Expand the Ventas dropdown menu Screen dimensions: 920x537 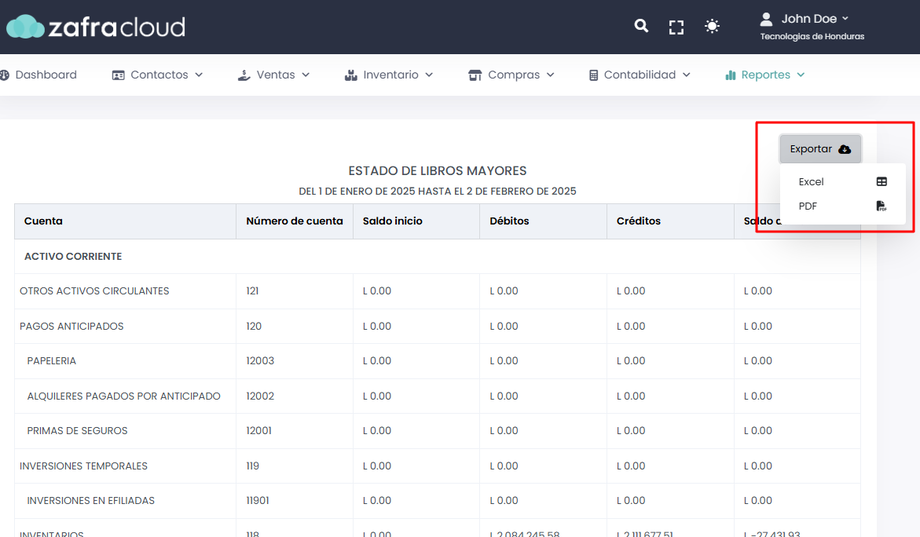(274, 75)
